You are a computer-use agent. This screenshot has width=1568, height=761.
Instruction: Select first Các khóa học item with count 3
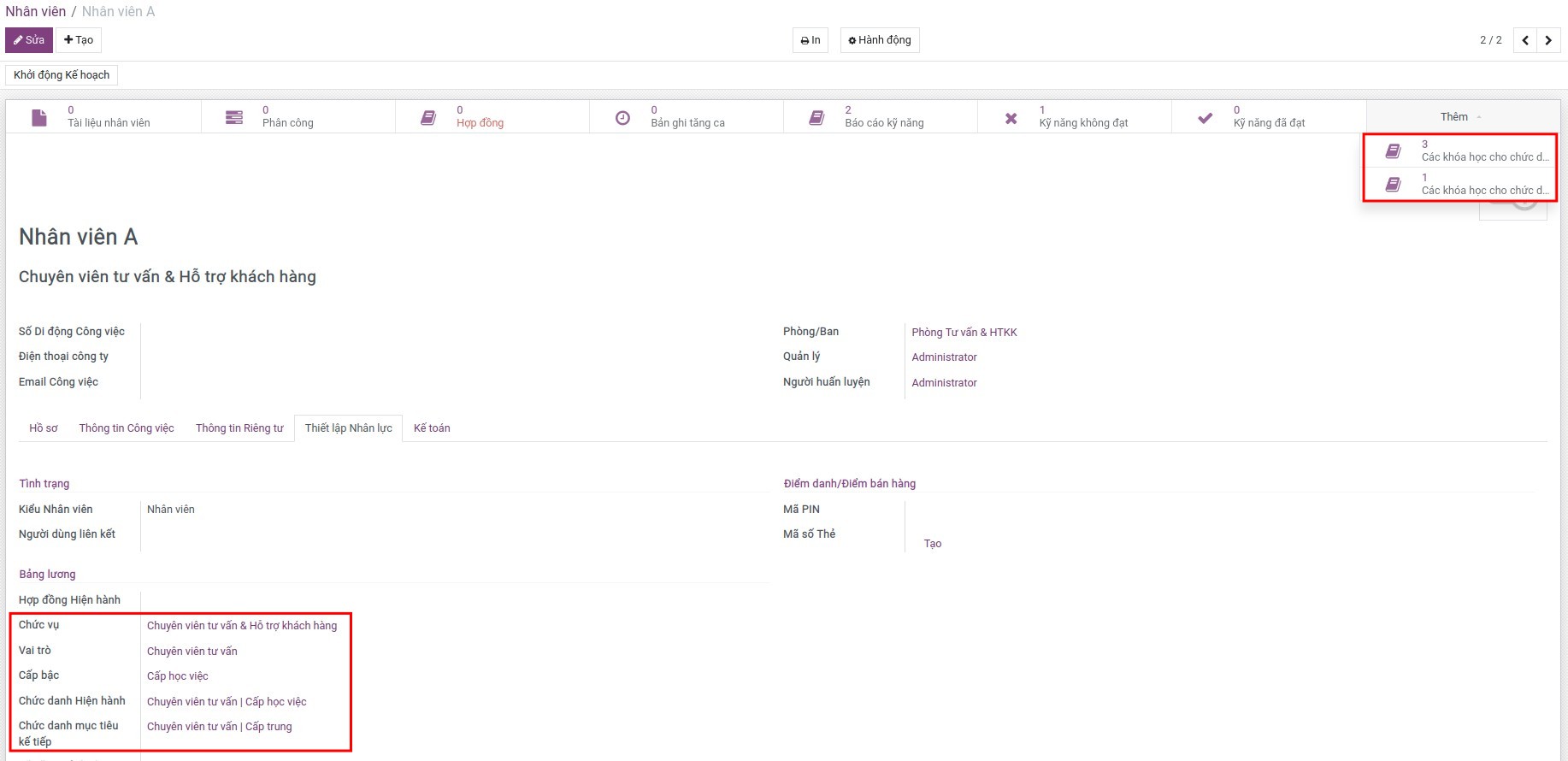[1460, 151]
